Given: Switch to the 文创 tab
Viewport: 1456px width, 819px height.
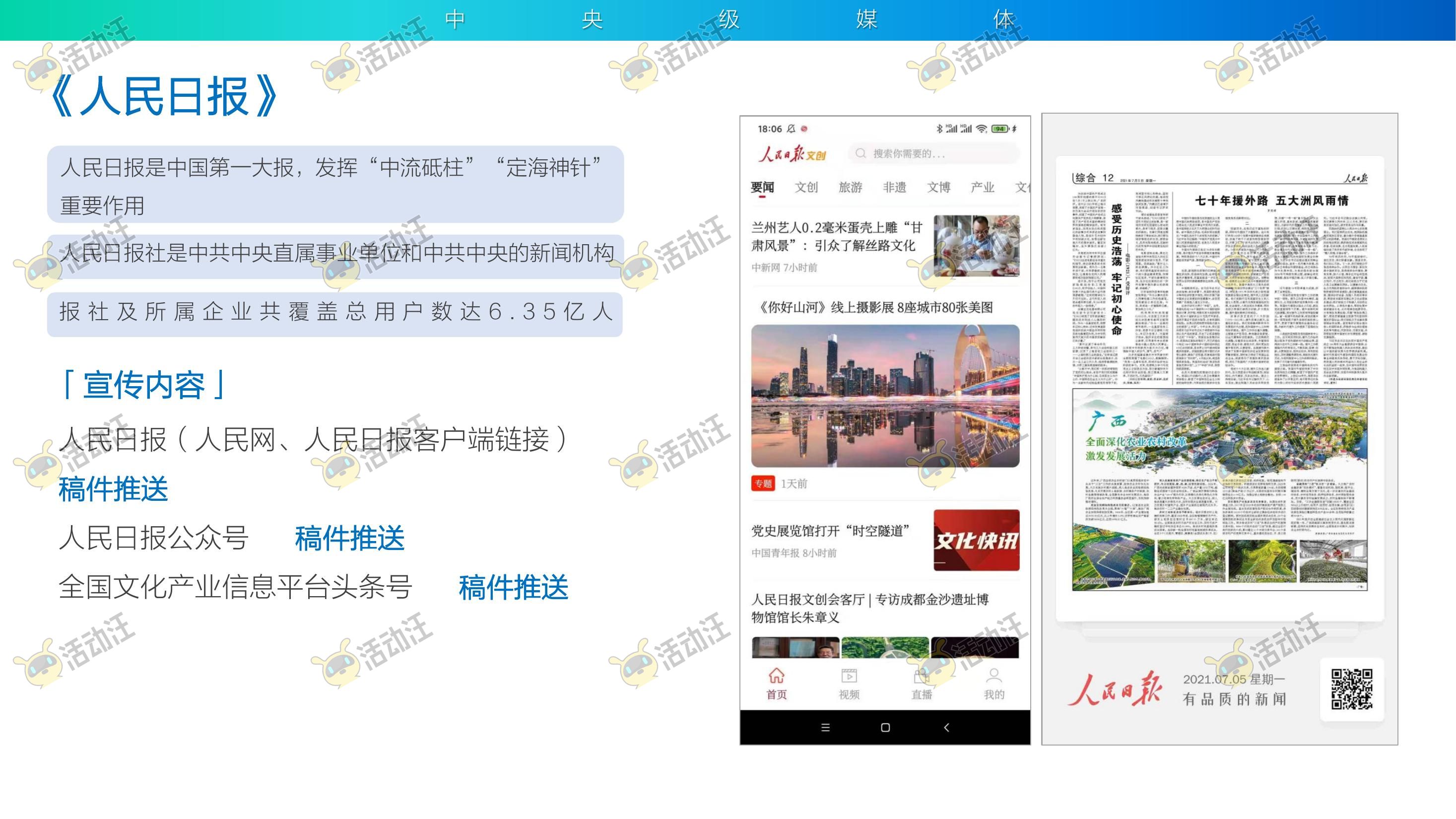Looking at the screenshot, I should point(806,187).
